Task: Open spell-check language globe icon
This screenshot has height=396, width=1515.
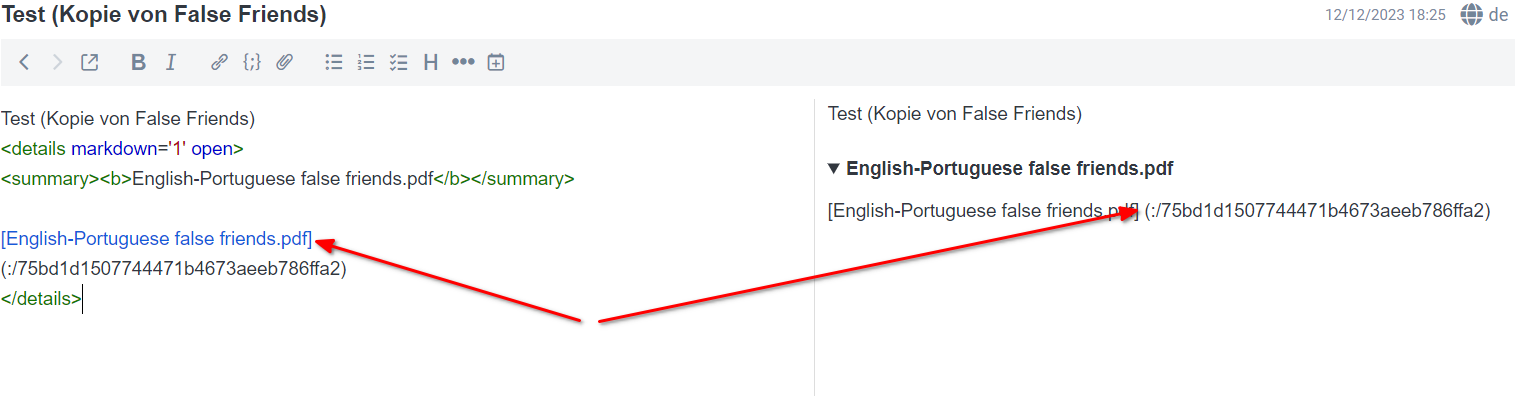Action: 1471,15
